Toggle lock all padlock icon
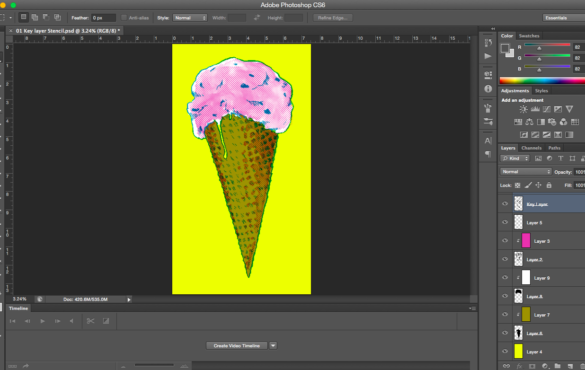This screenshot has height=370, width=585. (x=549, y=185)
